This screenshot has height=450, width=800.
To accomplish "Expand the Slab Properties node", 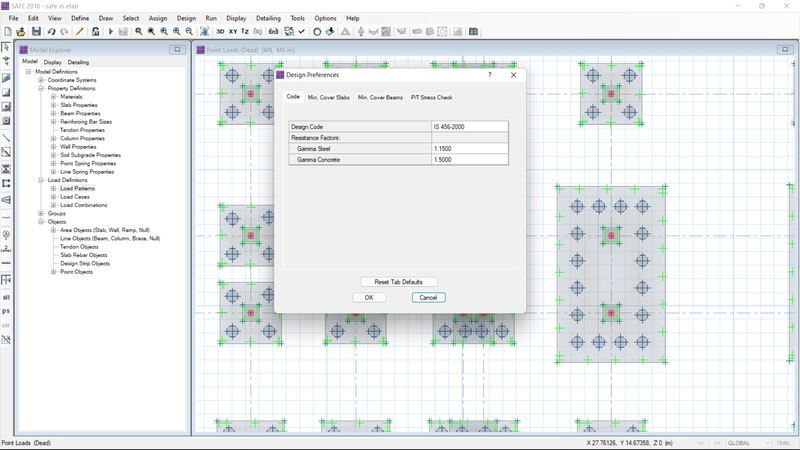I will tap(54, 105).
